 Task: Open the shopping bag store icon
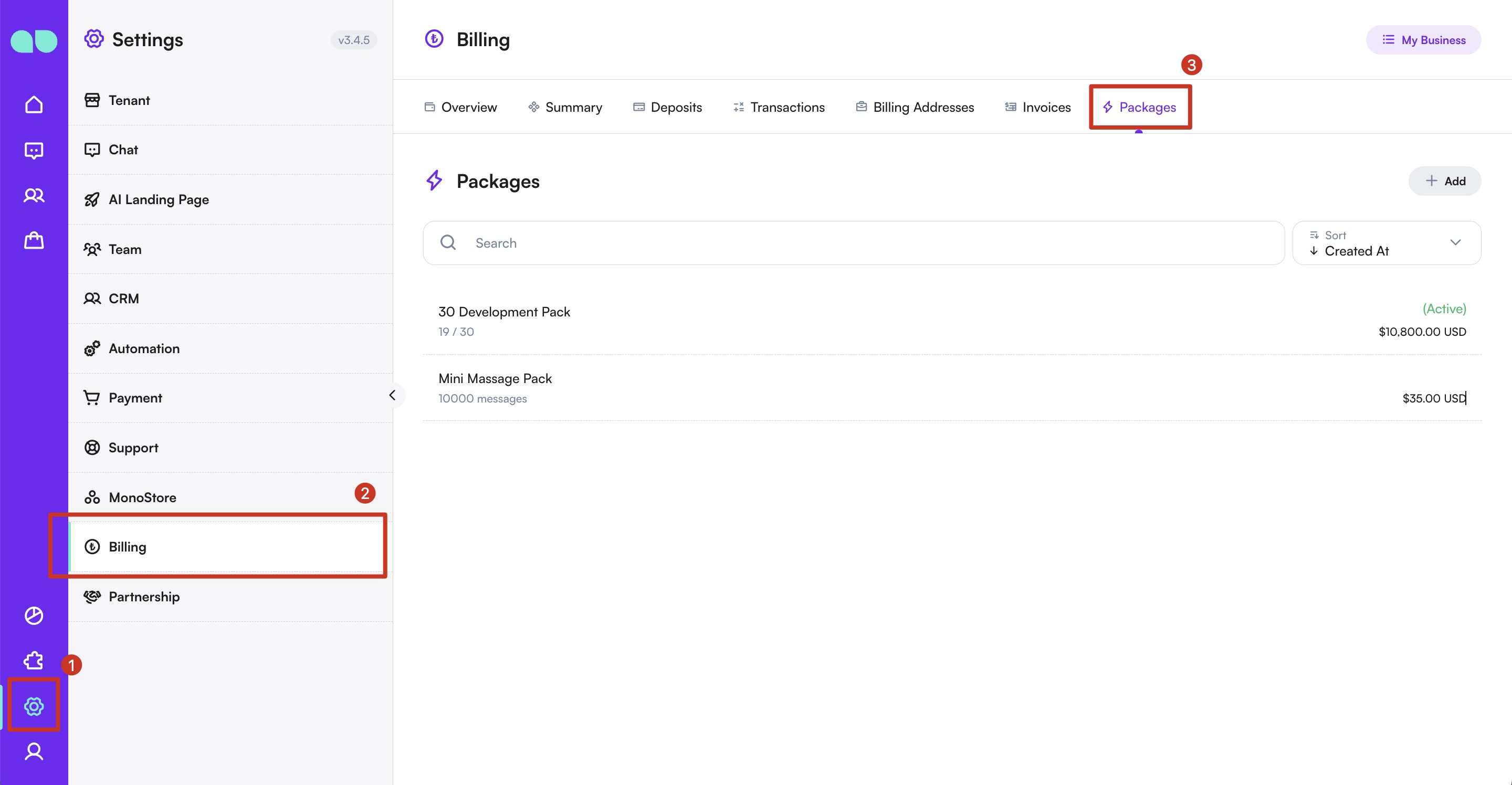(x=34, y=240)
